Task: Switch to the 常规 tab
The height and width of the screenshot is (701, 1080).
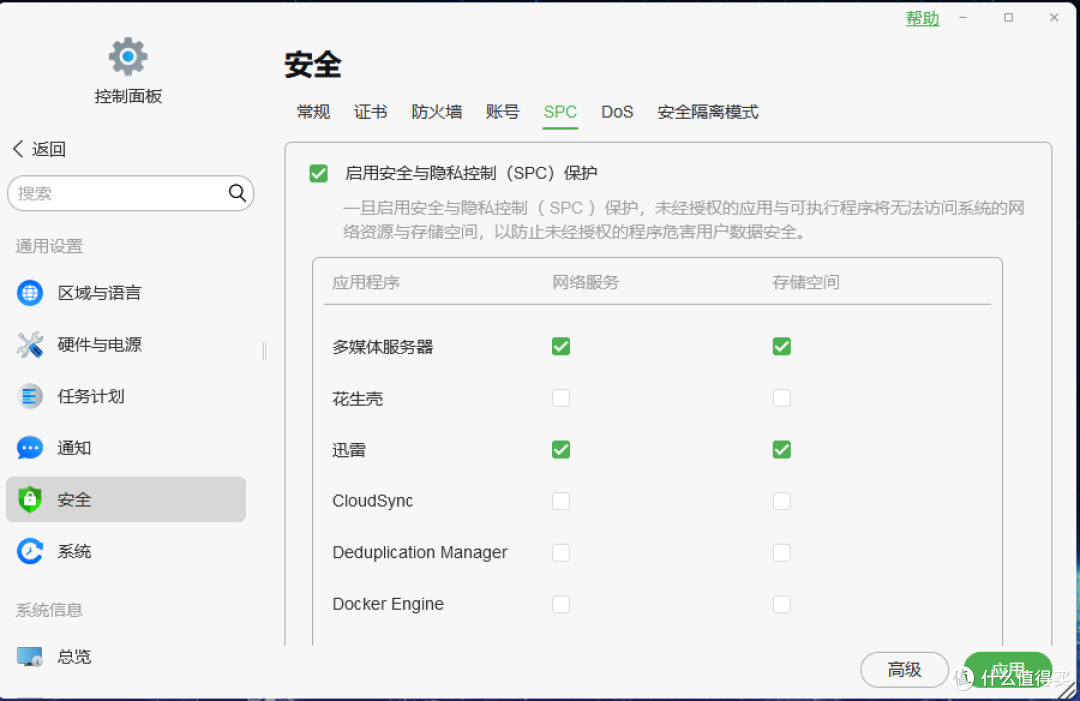Action: pos(313,112)
